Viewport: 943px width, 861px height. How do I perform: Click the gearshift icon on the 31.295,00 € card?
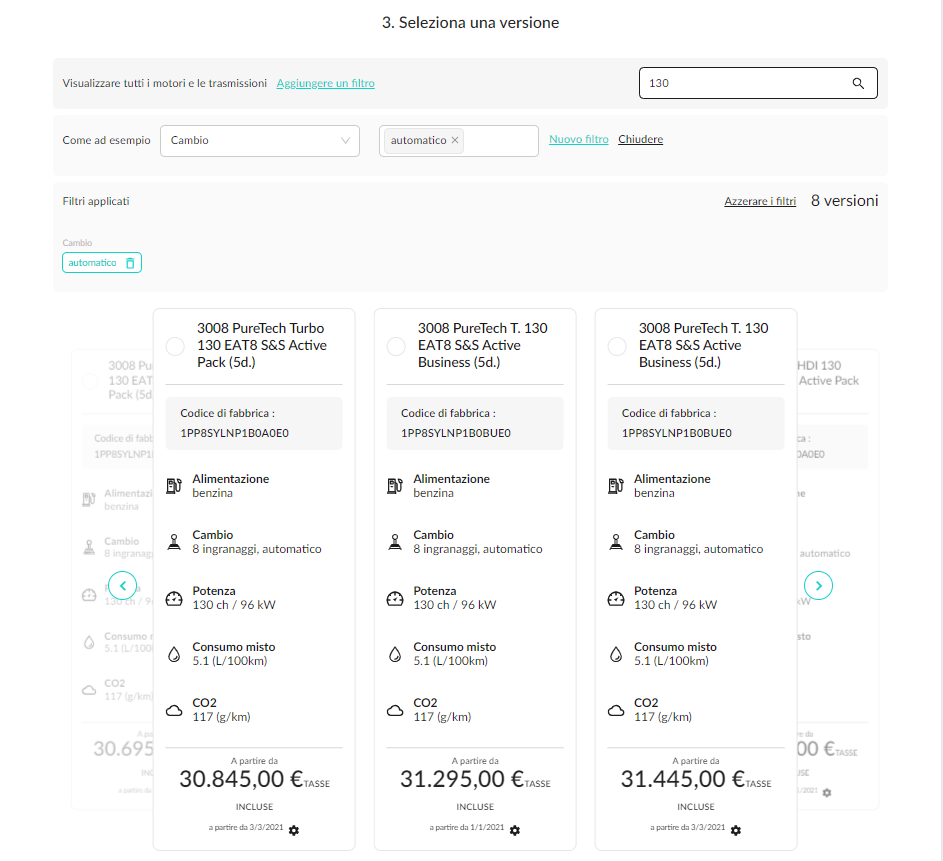click(x=395, y=542)
